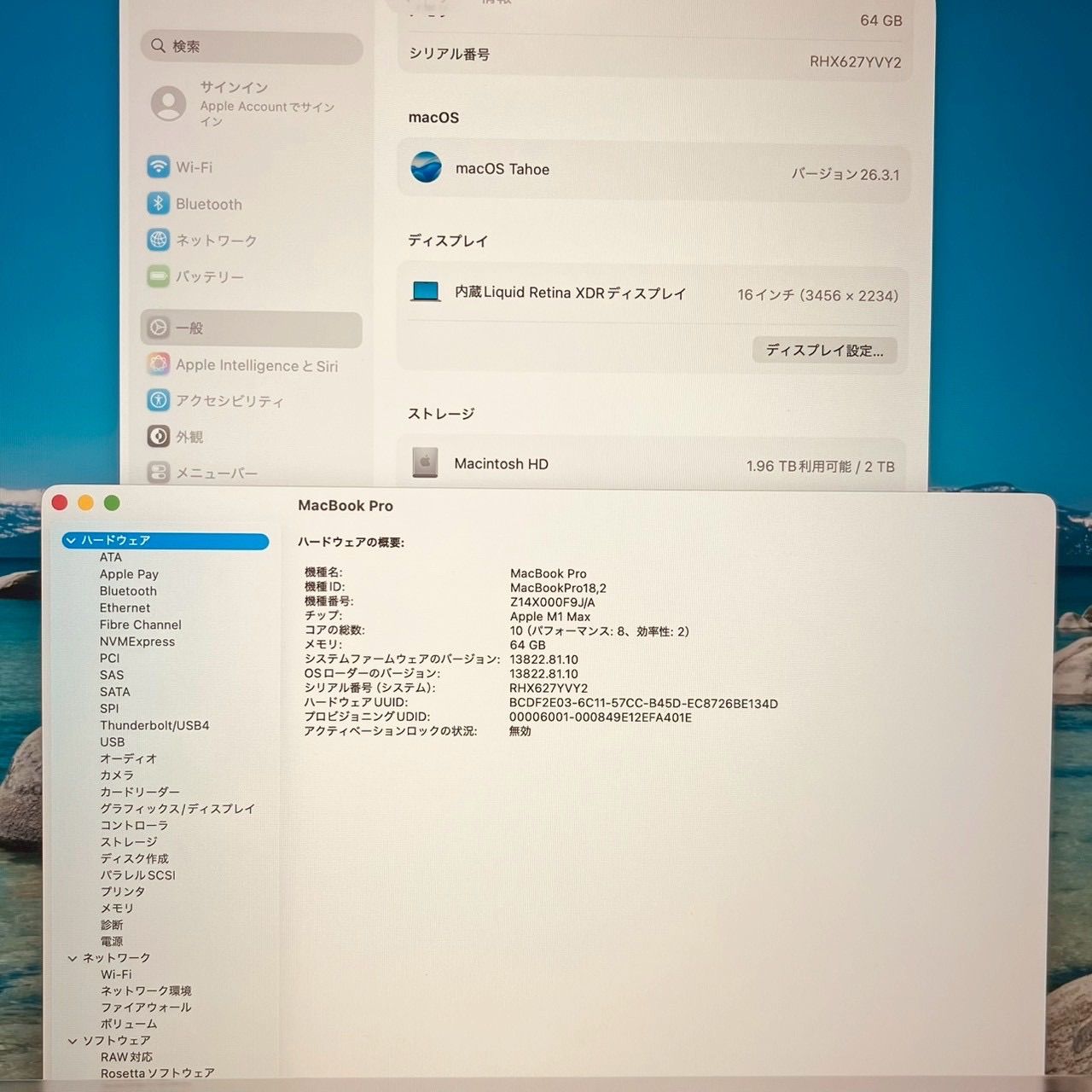Click the 一般 gear icon in Settings sidebar
The image size is (1092, 1092).
[158, 328]
